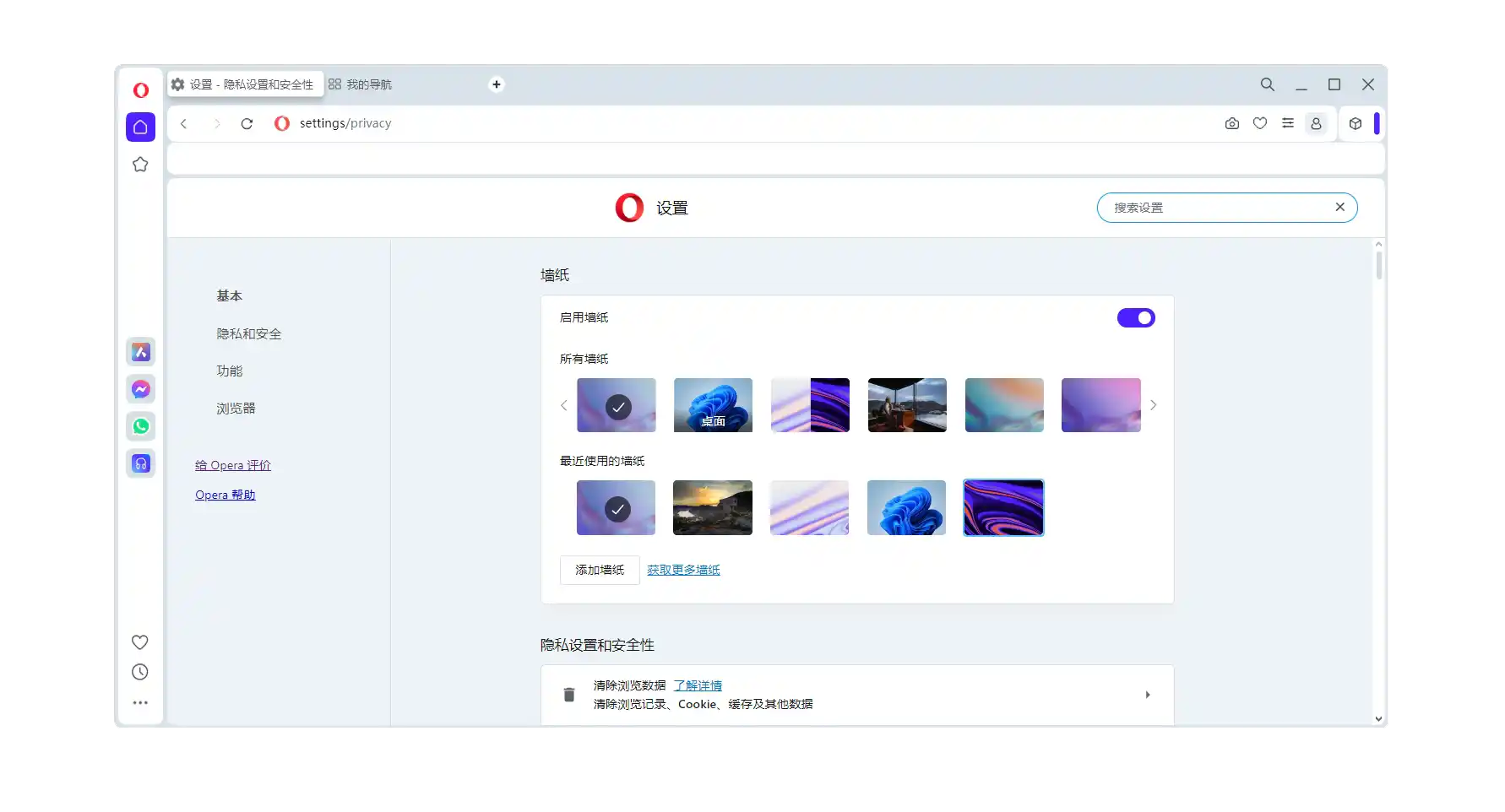Click the purple sidebar panel toggle strip
1505x812 pixels.
coord(1377,123)
